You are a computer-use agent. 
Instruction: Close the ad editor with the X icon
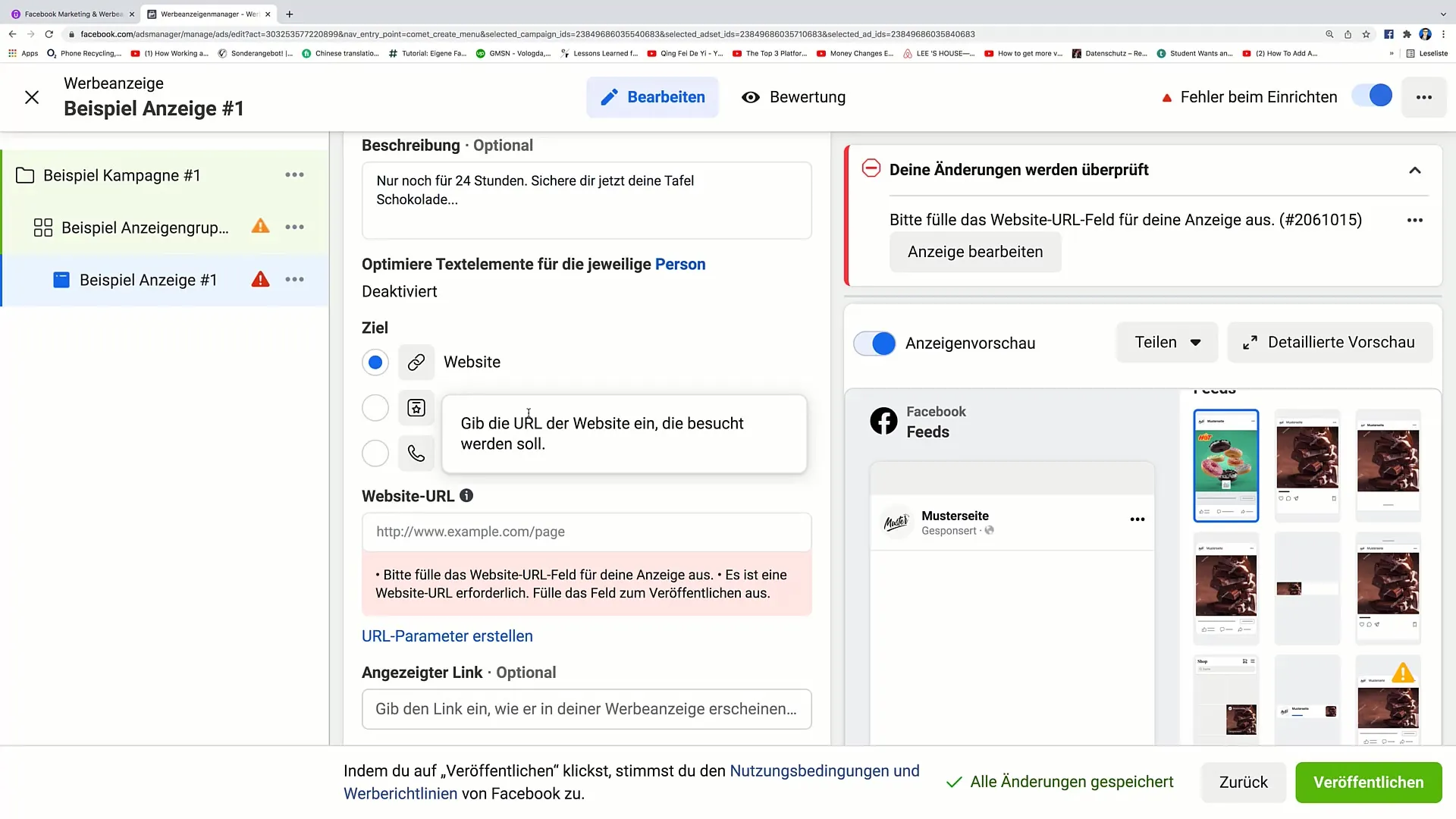[32, 97]
